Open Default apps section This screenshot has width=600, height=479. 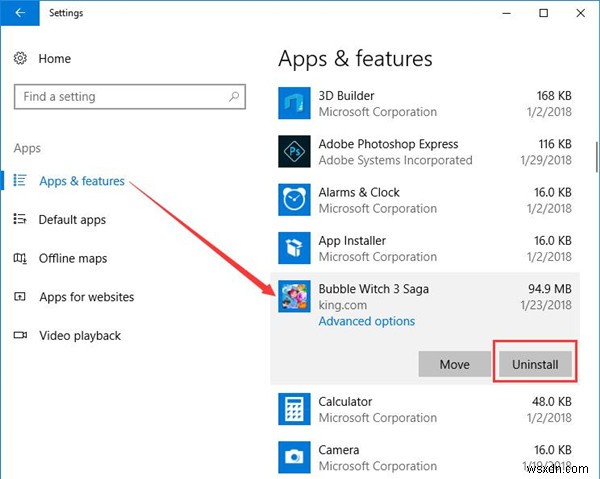[x=72, y=220]
